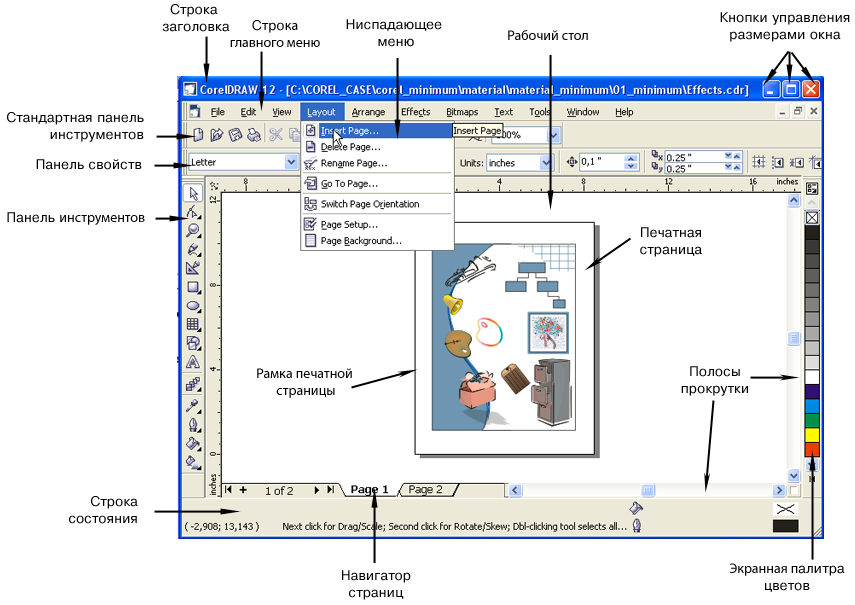Select the Graph Paper tool
855x605 pixels.
(x=193, y=324)
